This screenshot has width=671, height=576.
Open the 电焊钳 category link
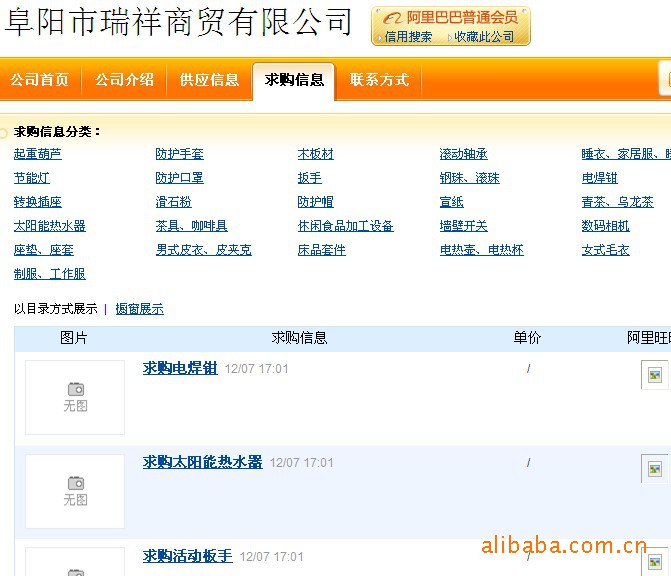[x=600, y=178]
